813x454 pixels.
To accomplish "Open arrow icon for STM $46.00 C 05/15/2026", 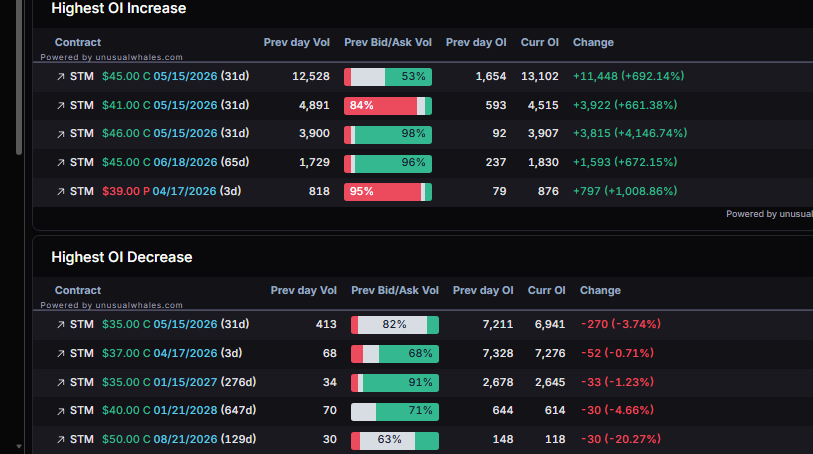I will point(61,134).
